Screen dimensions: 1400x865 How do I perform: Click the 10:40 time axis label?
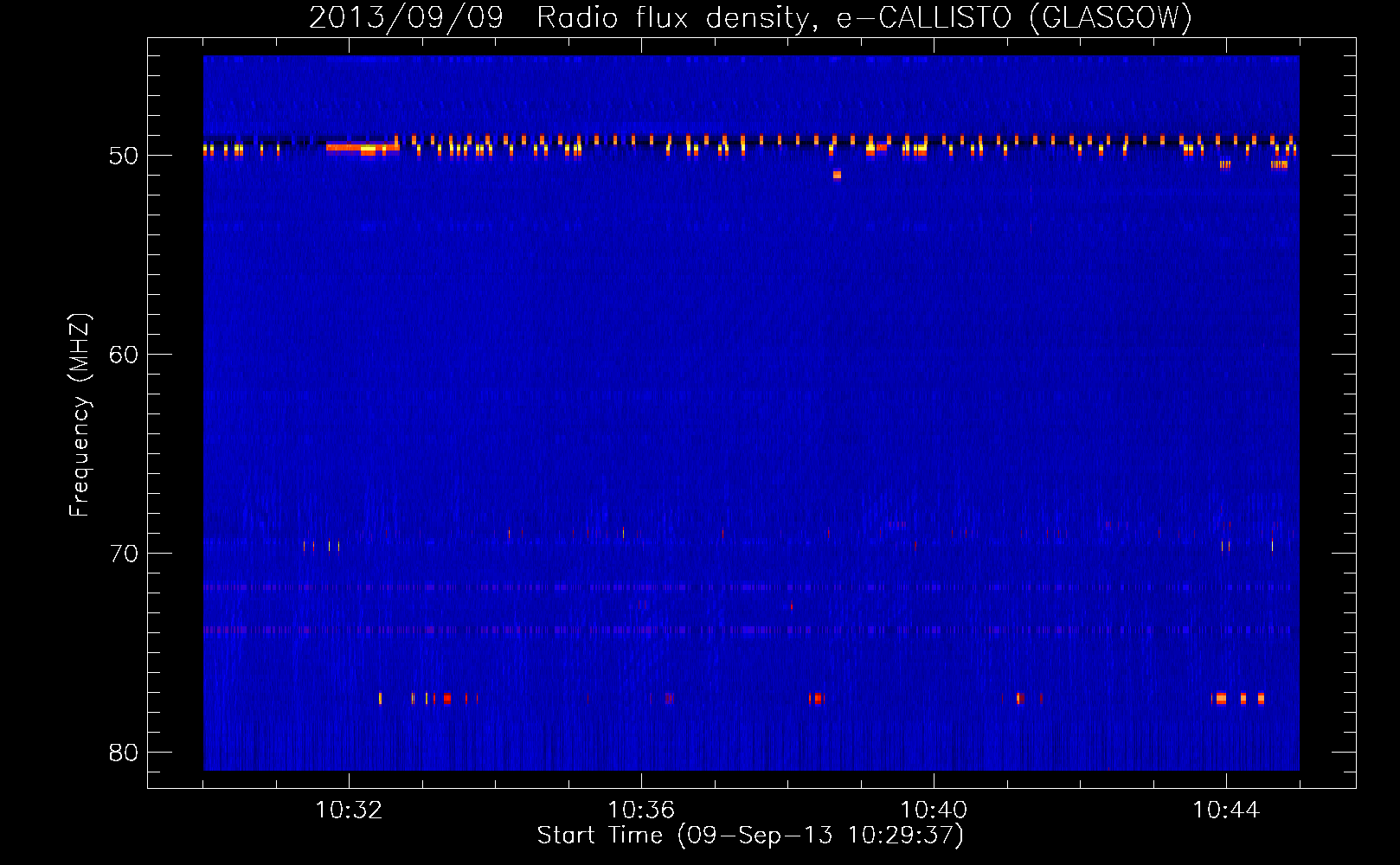(934, 810)
